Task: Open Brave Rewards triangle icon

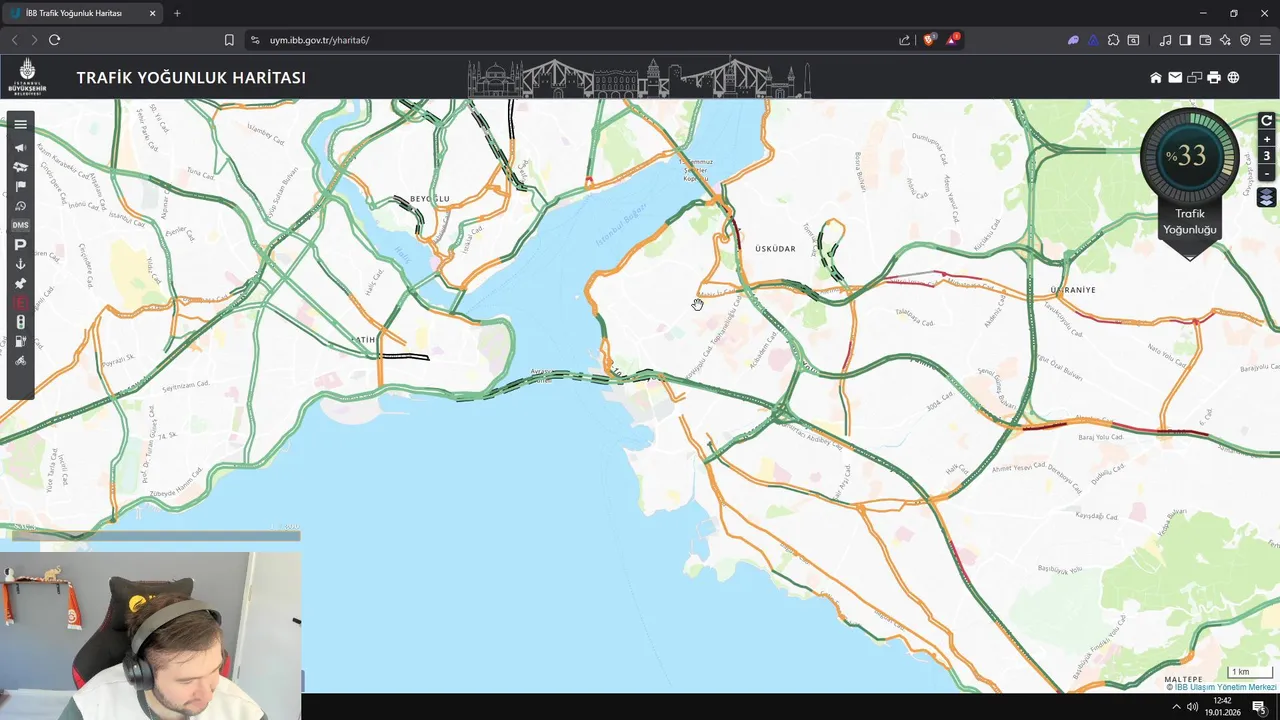Action: click(952, 40)
